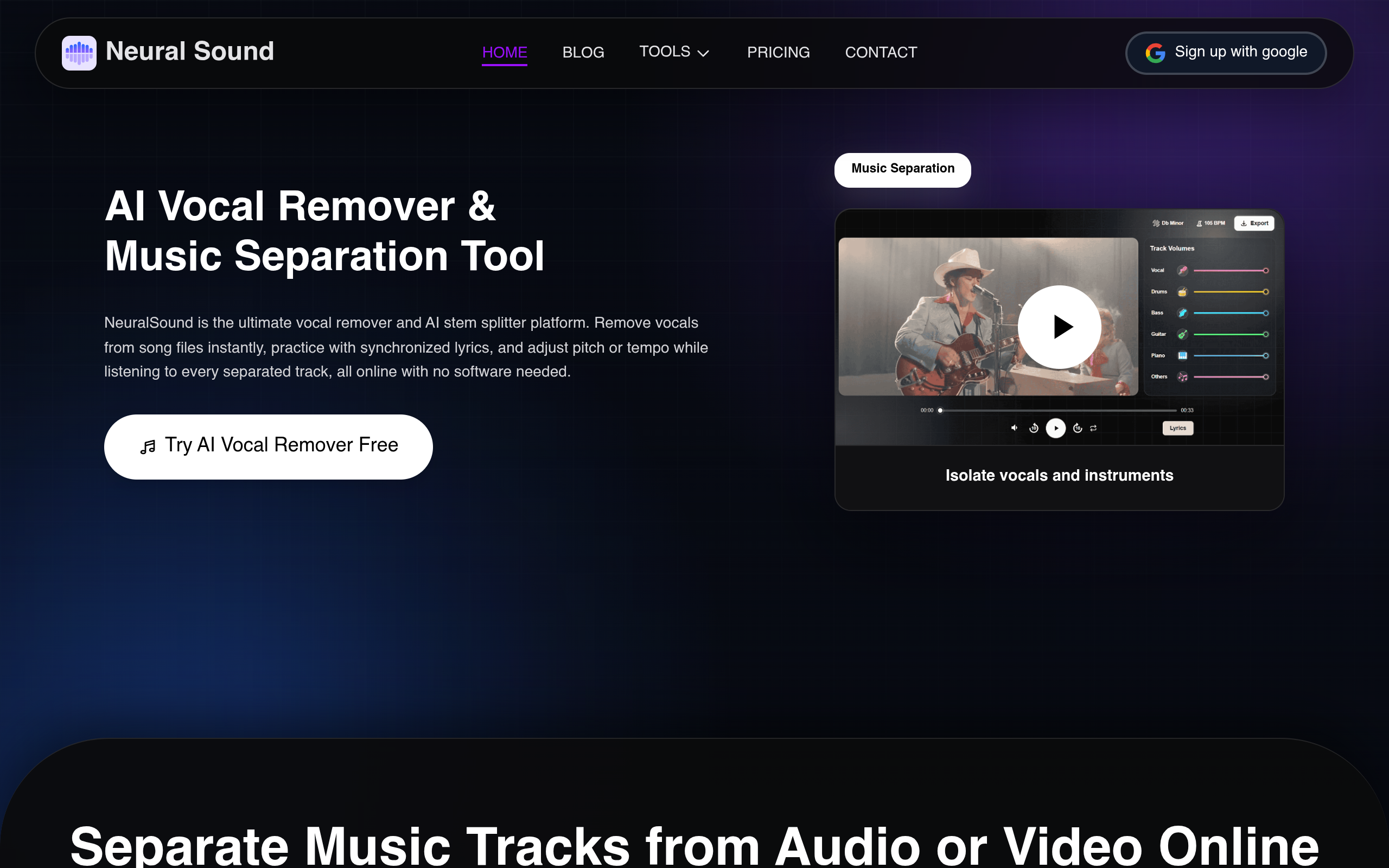Adjust the Vocal volume slider
Viewport: 1389px width, 868px height.
(1231, 270)
